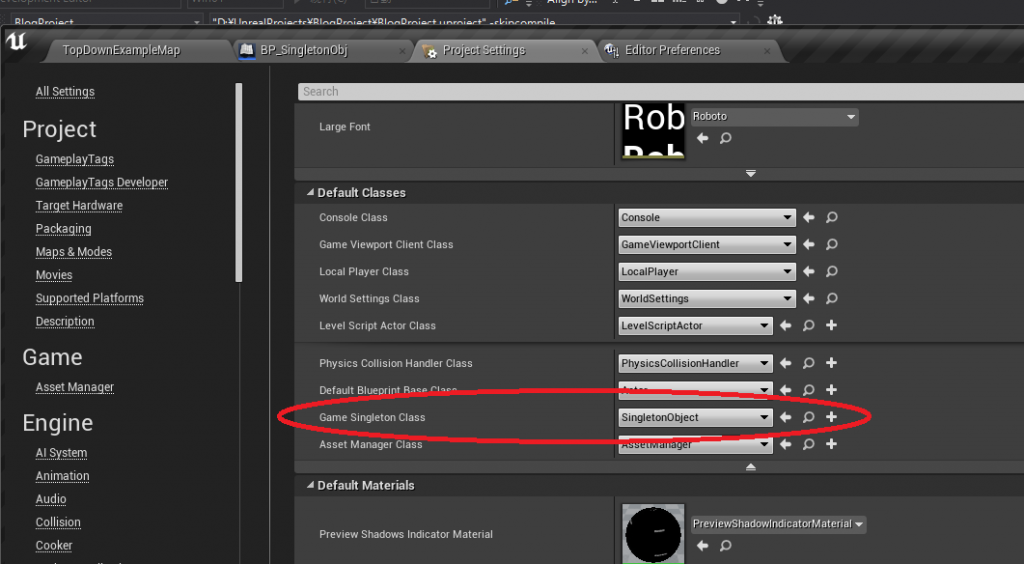Open the Maps & Modes settings
Viewport: 1024px width, 564px height.
73,252
